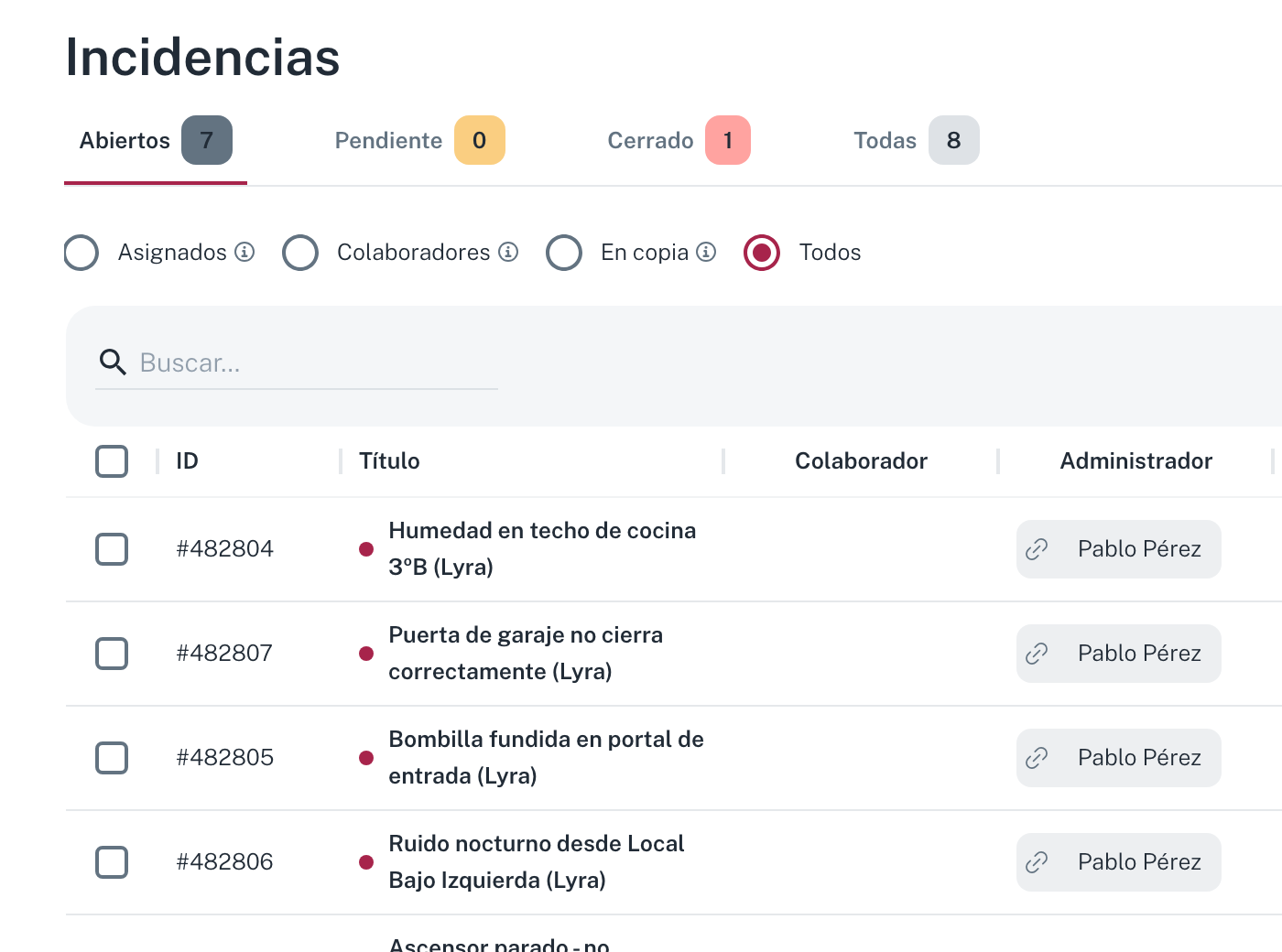Click link icon in row #482805 administrator chip
Screen dimensions: 1282x952
click(x=1037, y=758)
